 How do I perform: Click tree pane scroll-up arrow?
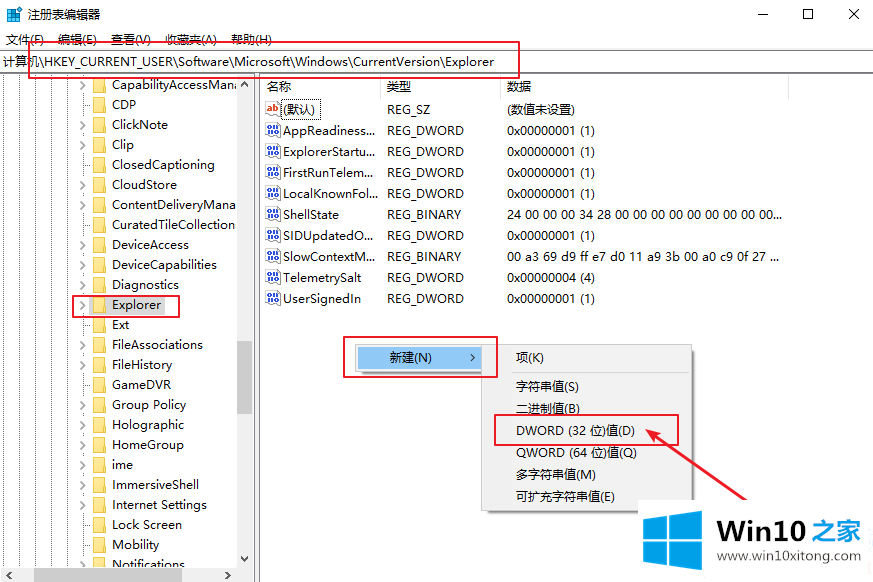(x=244, y=85)
